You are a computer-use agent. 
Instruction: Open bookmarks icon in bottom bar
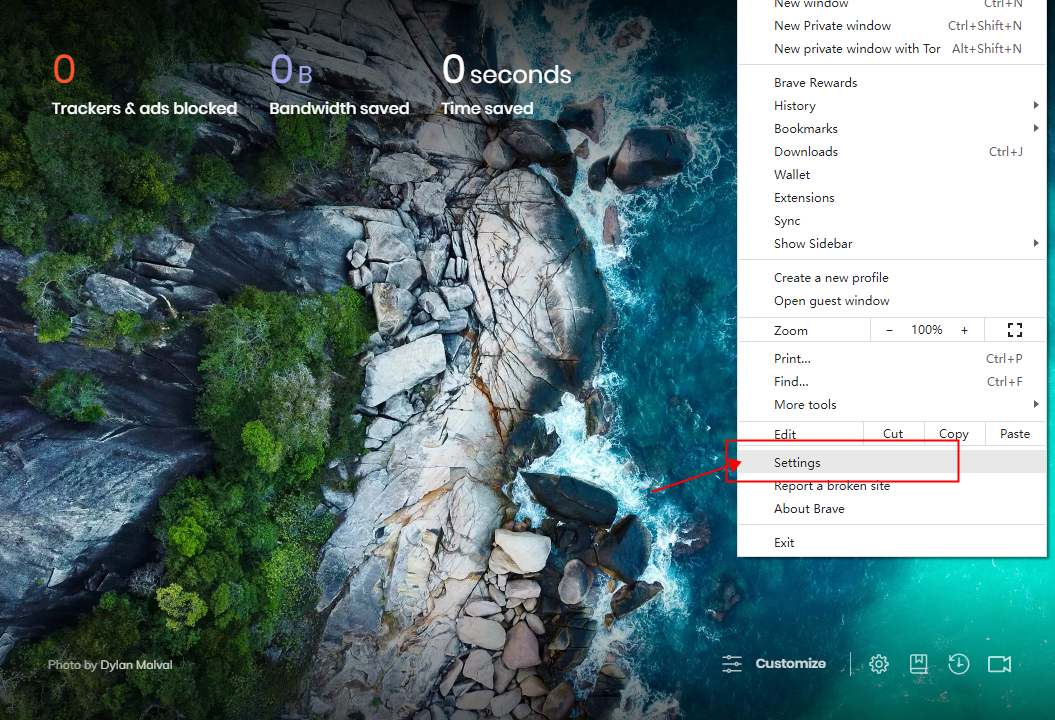click(918, 664)
